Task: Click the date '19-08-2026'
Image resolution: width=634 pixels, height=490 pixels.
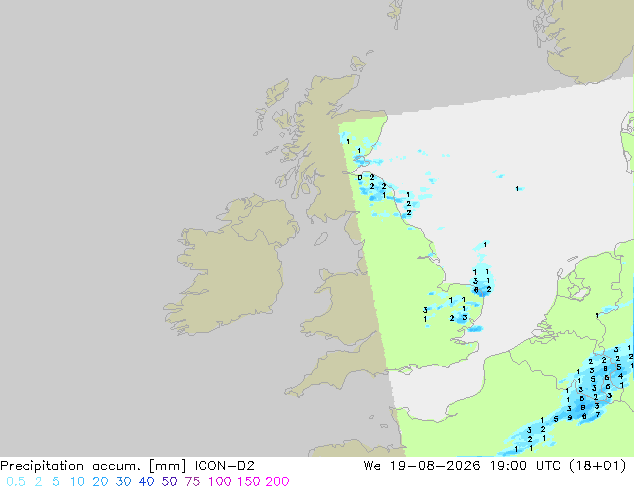Action: click(x=435, y=466)
